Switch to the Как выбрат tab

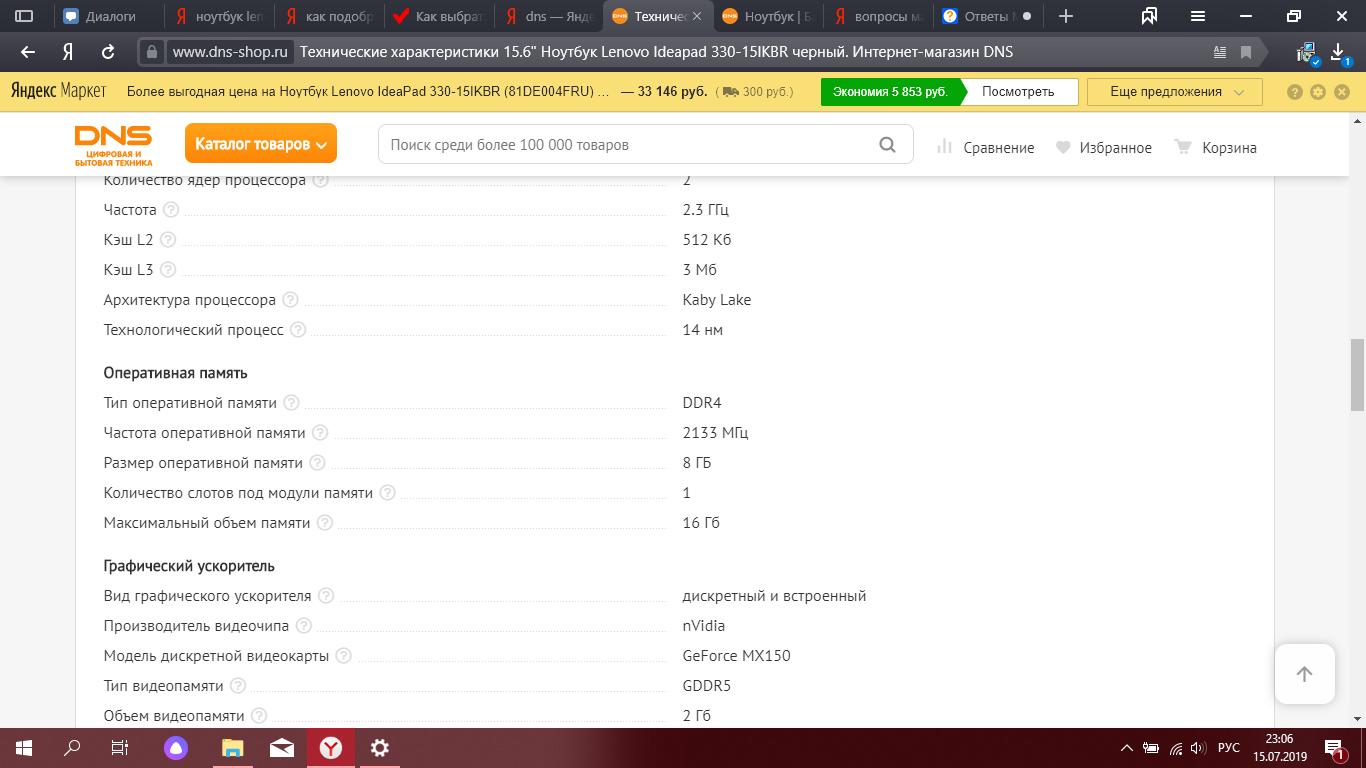[x=440, y=16]
